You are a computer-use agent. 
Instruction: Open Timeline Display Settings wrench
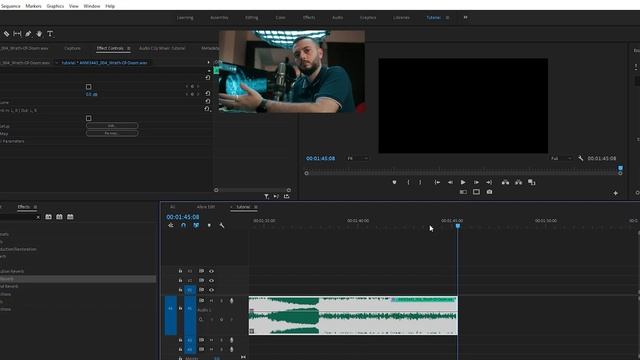pos(222,225)
